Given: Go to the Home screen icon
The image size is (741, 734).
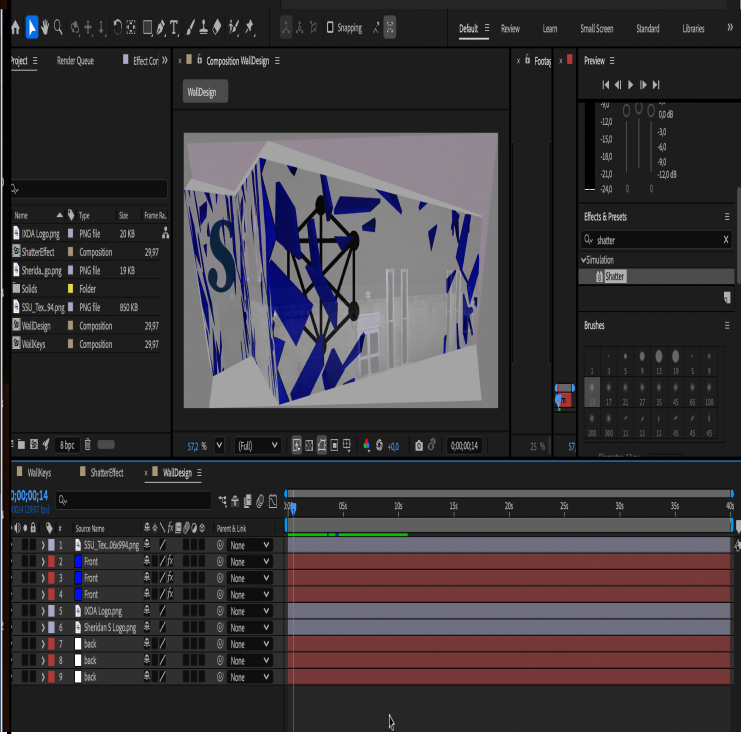Looking at the screenshot, I should 15,28.
